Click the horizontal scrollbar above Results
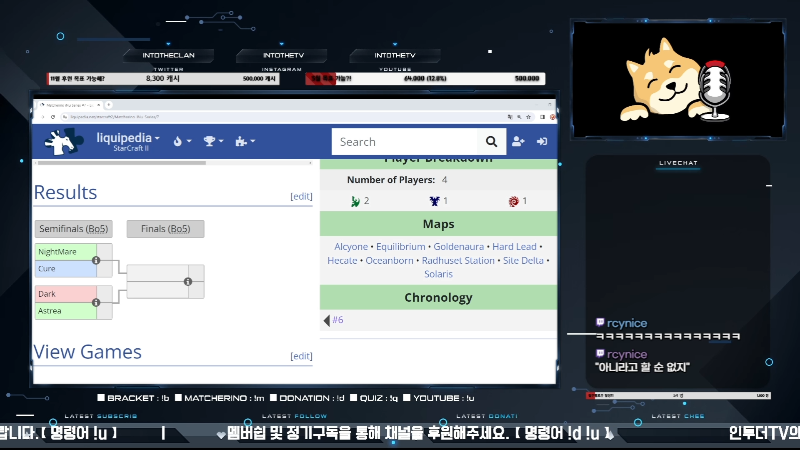800x450 pixels. 122,163
